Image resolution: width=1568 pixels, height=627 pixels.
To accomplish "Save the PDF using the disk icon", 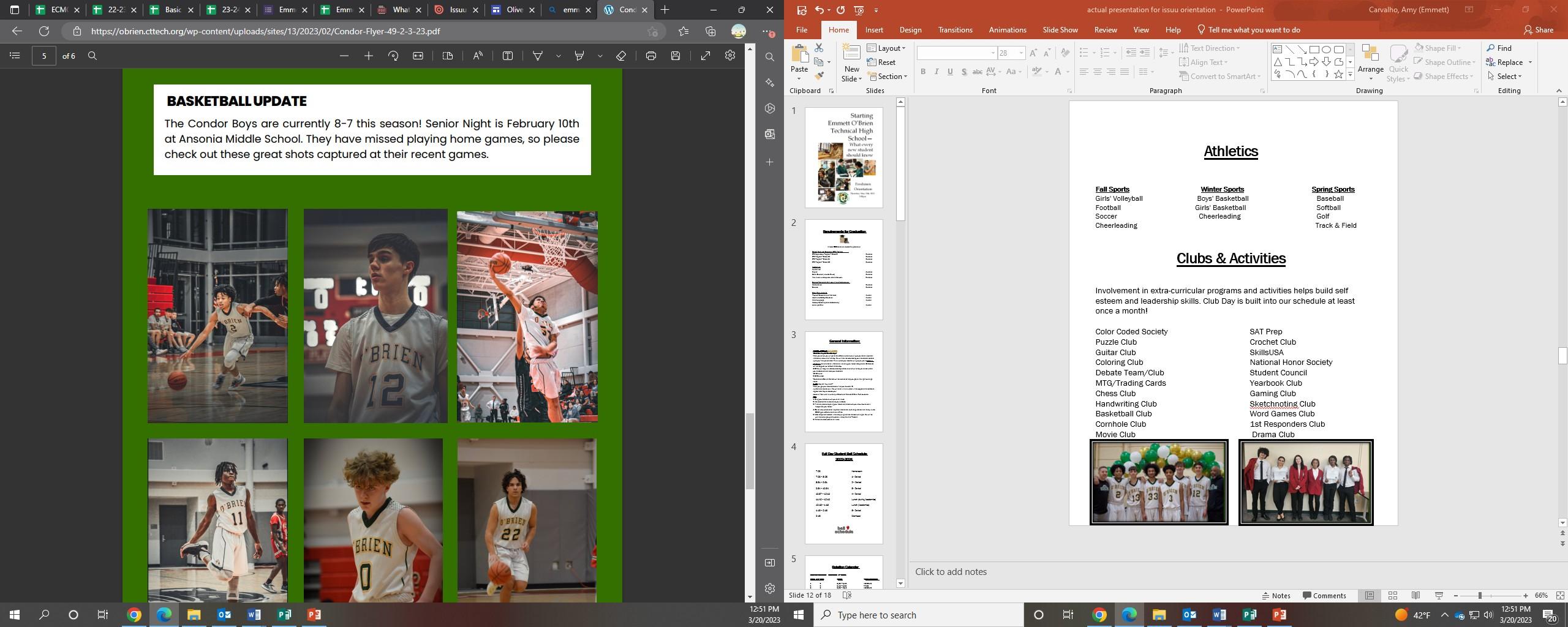I will (676, 56).
